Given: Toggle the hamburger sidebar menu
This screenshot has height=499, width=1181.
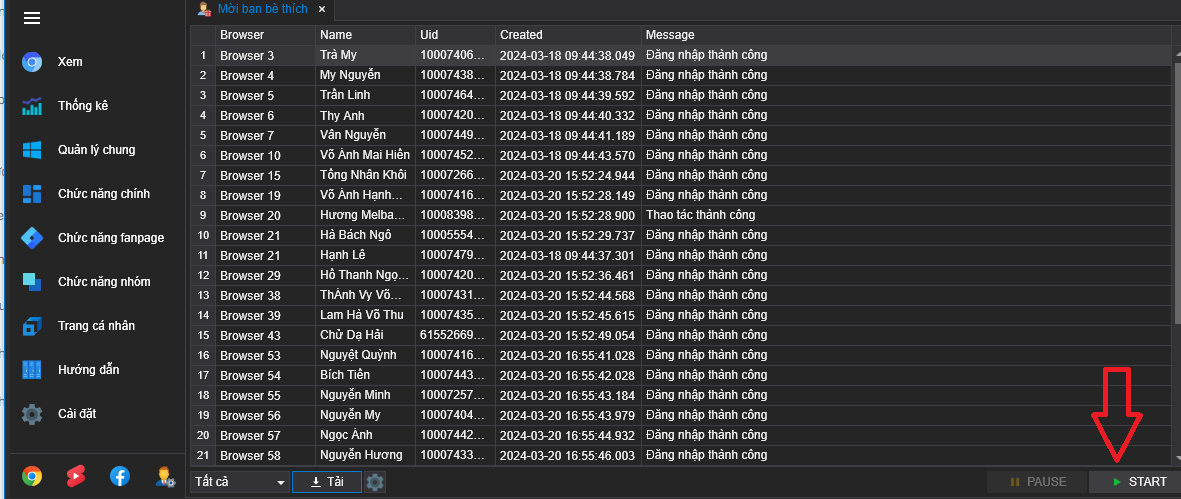Looking at the screenshot, I should tap(32, 18).
